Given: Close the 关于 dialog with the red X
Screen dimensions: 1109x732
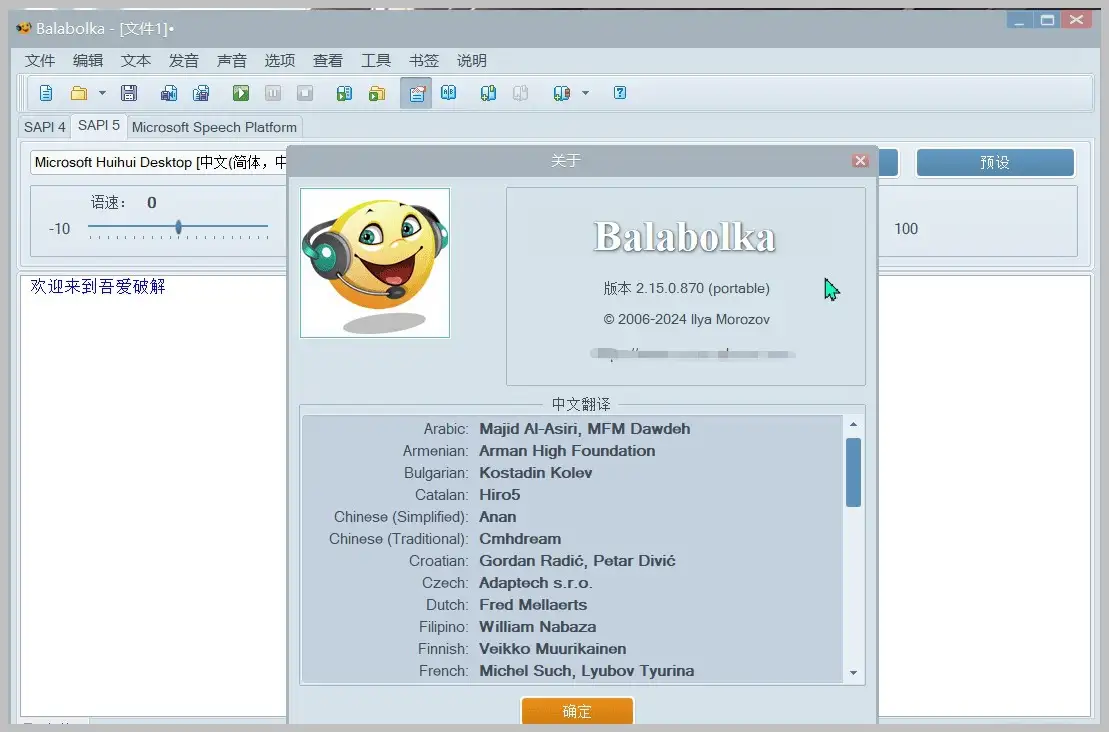Looking at the screenshot, I should coord(860,161).
